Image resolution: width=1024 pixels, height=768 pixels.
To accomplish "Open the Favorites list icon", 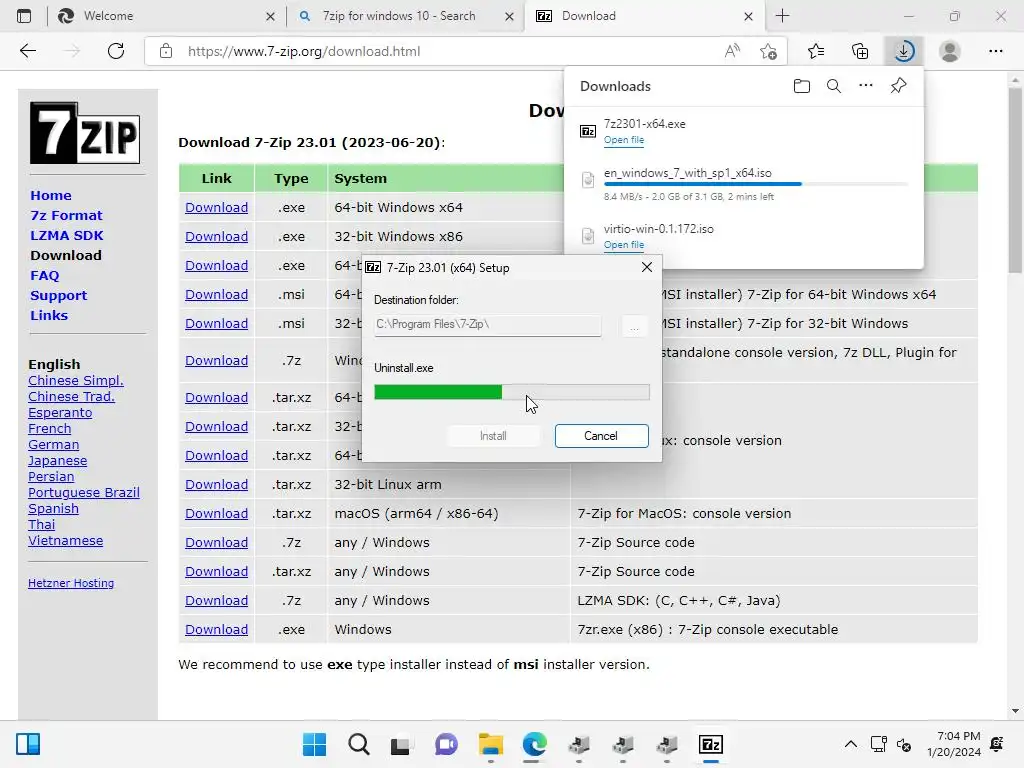I will [x=816, y=51].
